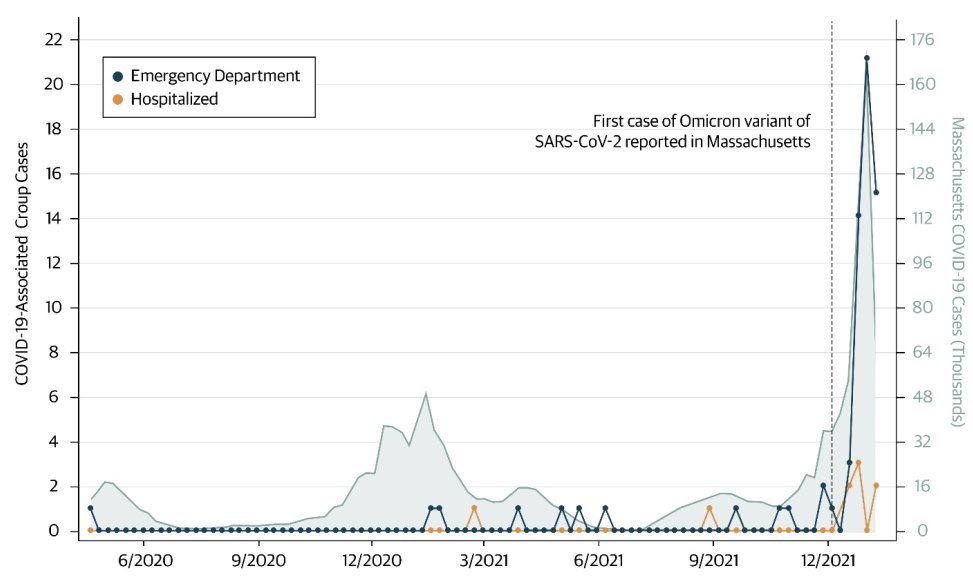Click the first Emergency Department point at far left

[91, 508]
